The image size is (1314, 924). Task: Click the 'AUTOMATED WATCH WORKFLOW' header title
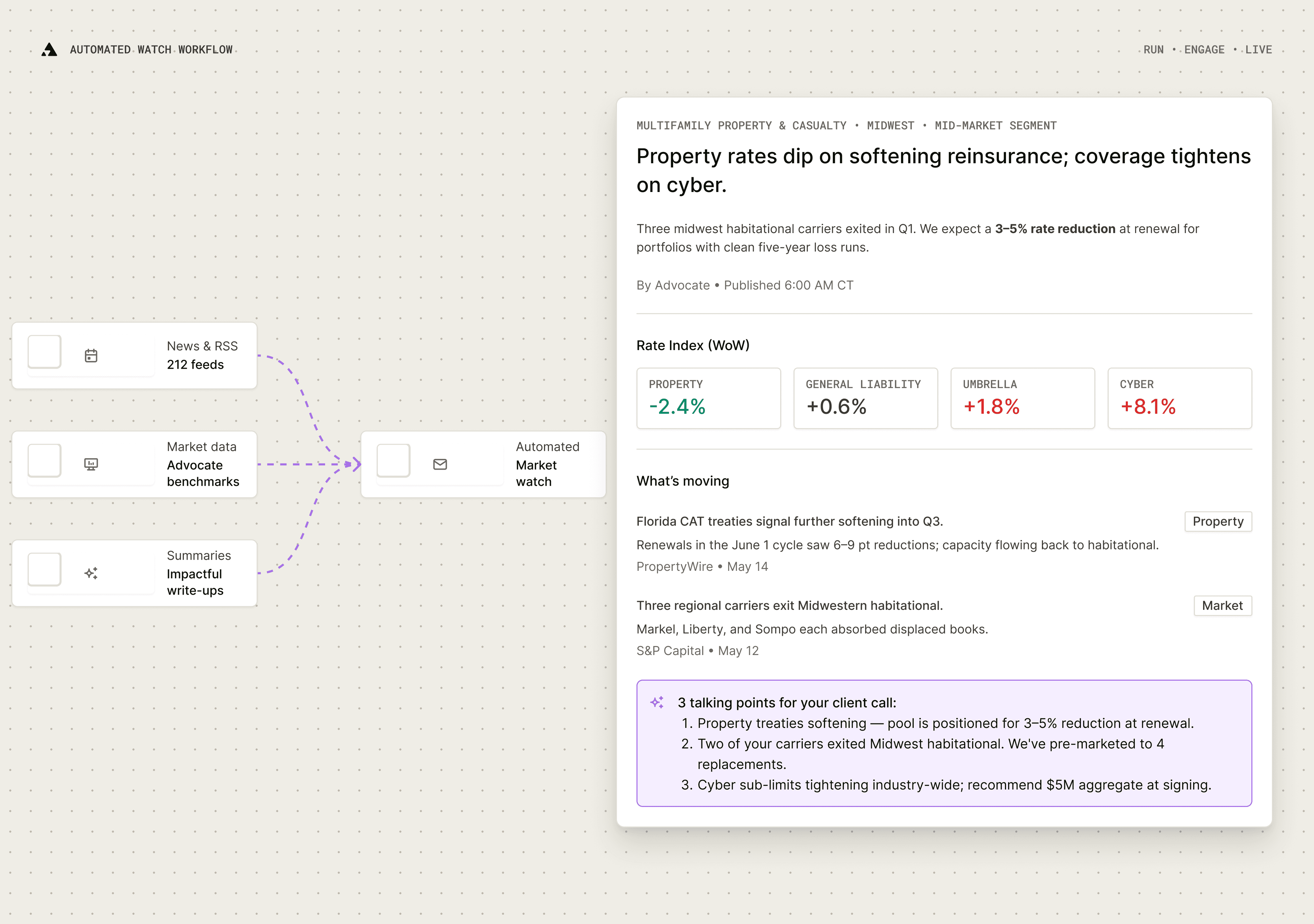click(151, 50)
